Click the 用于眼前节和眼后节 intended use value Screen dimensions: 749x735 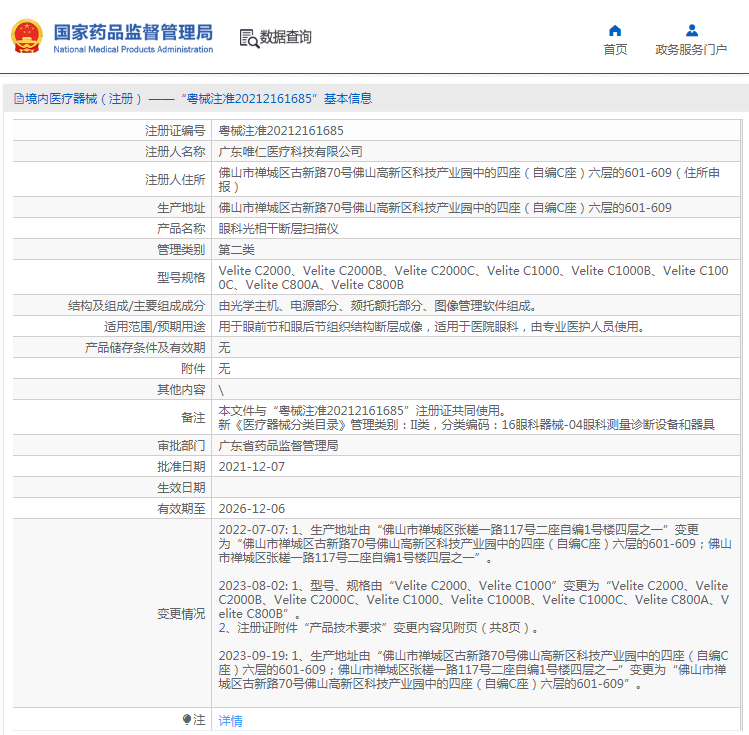432,327
